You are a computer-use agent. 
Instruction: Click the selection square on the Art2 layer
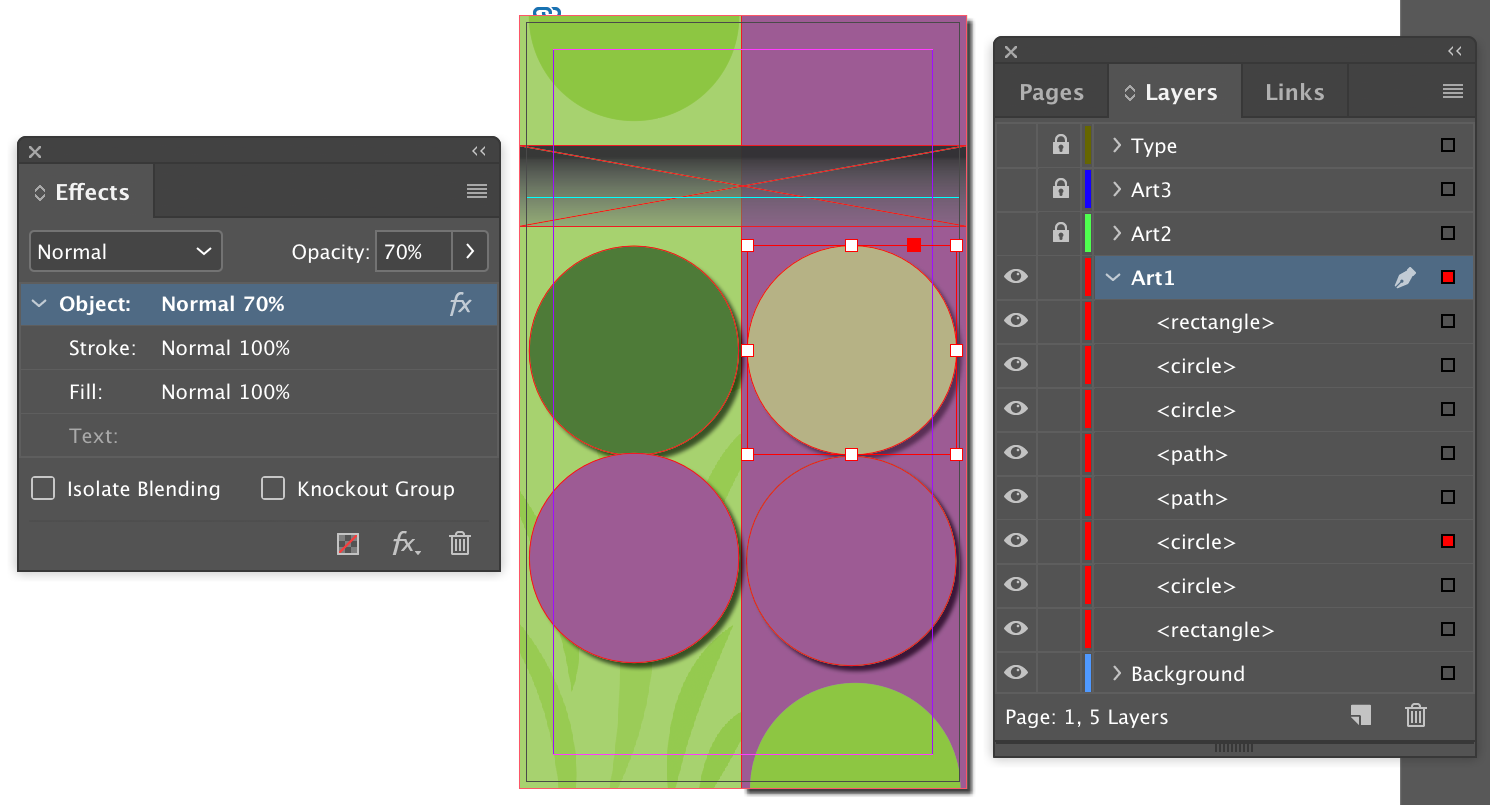(x=1448, y=233)
